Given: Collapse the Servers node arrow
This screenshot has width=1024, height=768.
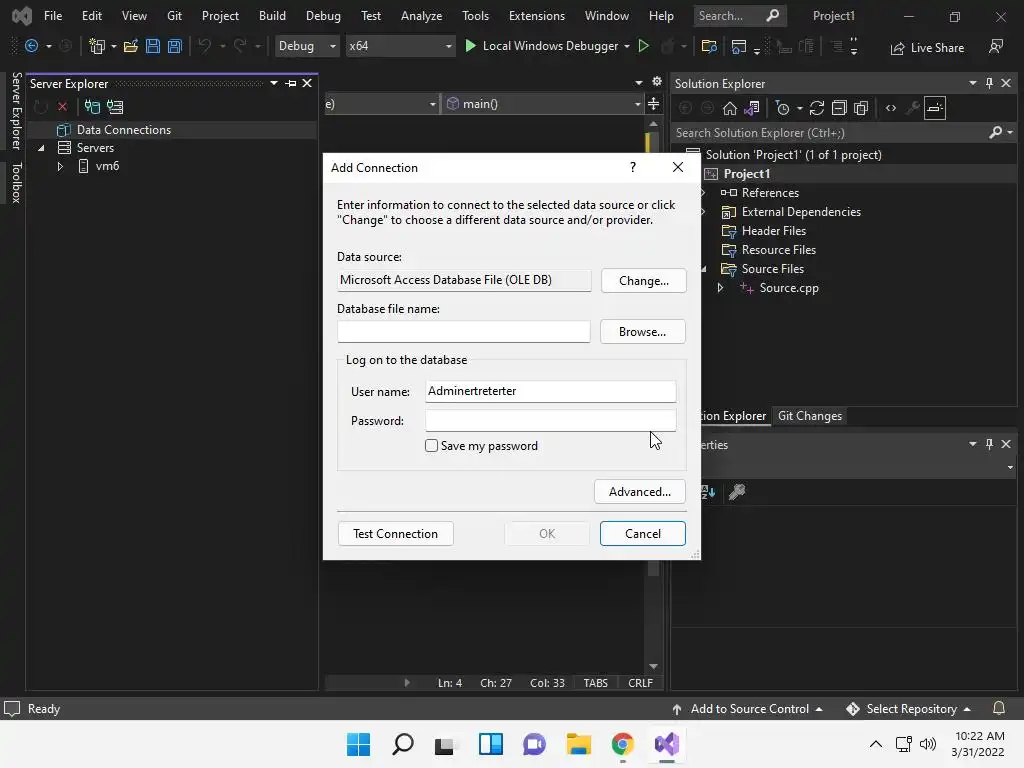Looking at the screenshot, I should [41, 148].
